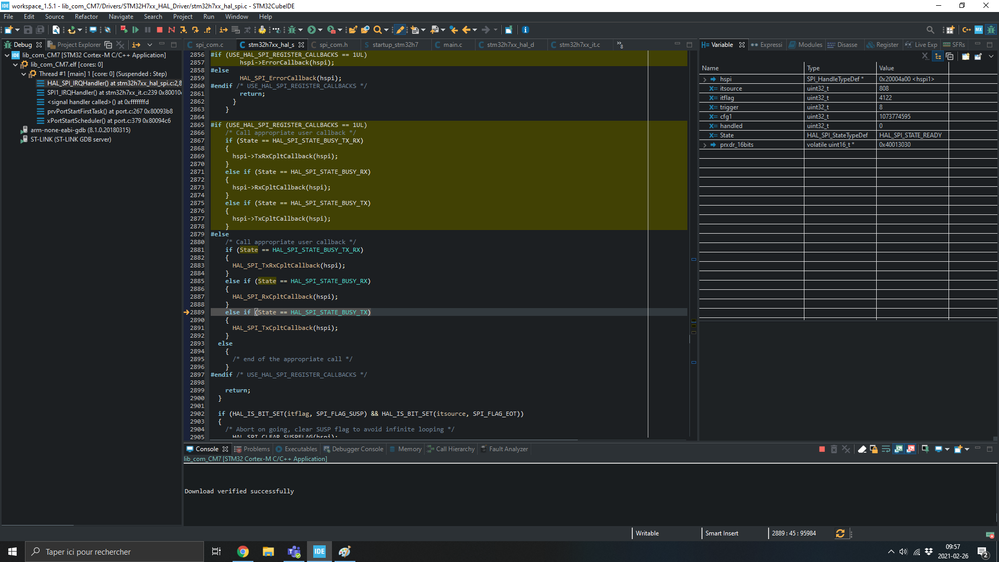Viewport: 999px width, 562px height.
Task: Click the Resume debug button
Action: (x=135, y=30)
